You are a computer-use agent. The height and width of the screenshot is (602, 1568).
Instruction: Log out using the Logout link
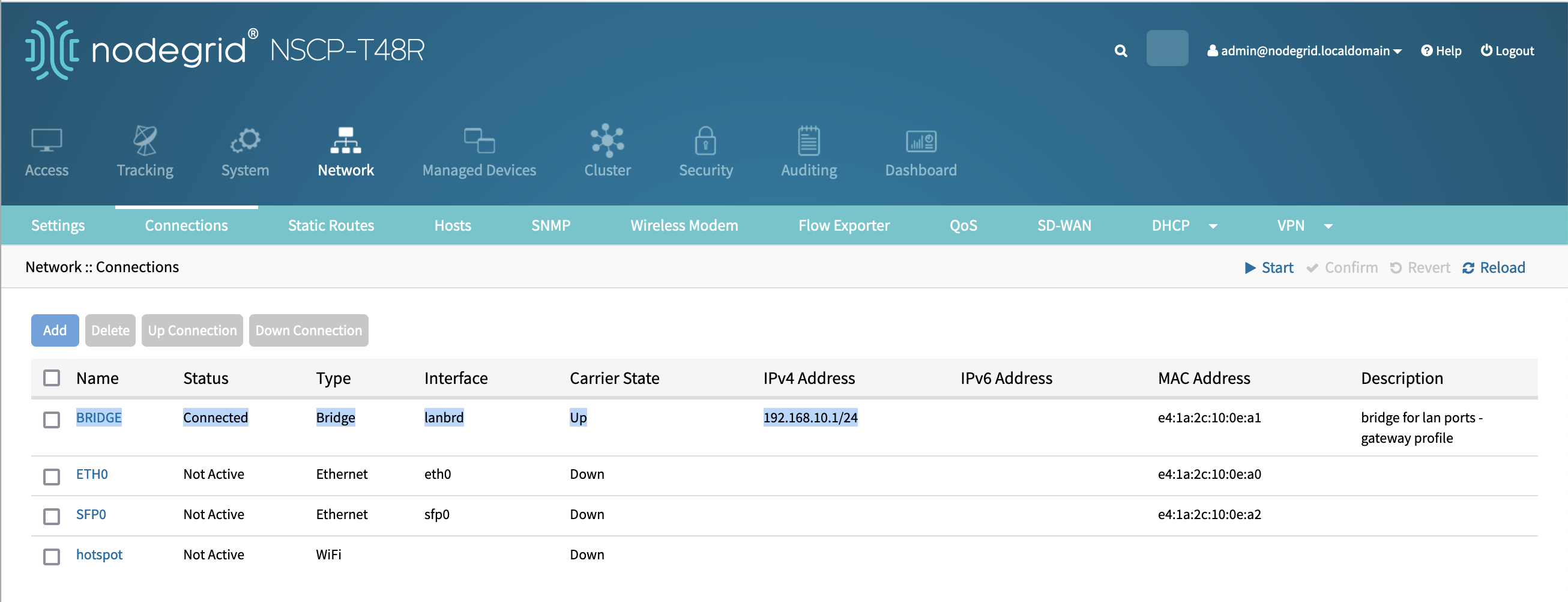1507,50
